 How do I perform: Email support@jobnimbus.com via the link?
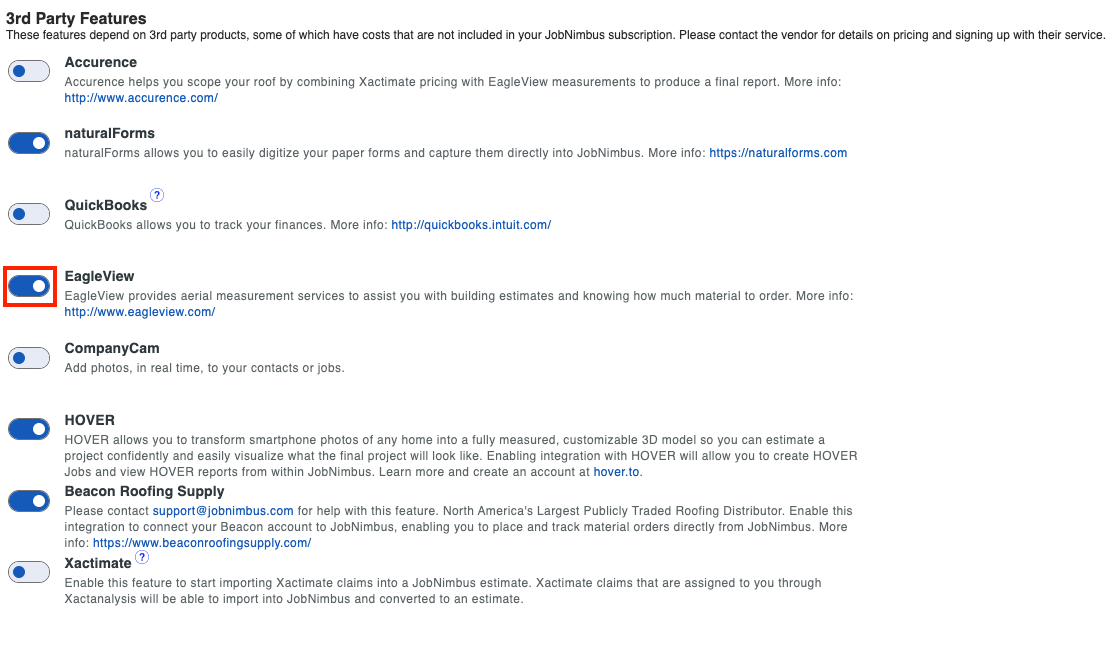[223, 511]
